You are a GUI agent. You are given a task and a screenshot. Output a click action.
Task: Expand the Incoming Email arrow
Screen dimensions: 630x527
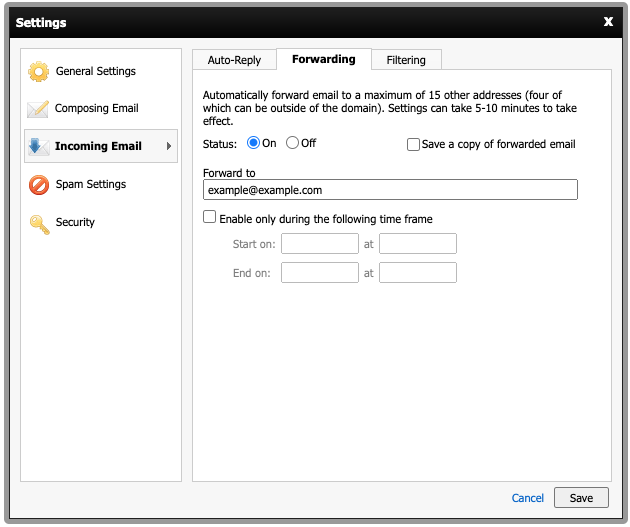point(169,146)
